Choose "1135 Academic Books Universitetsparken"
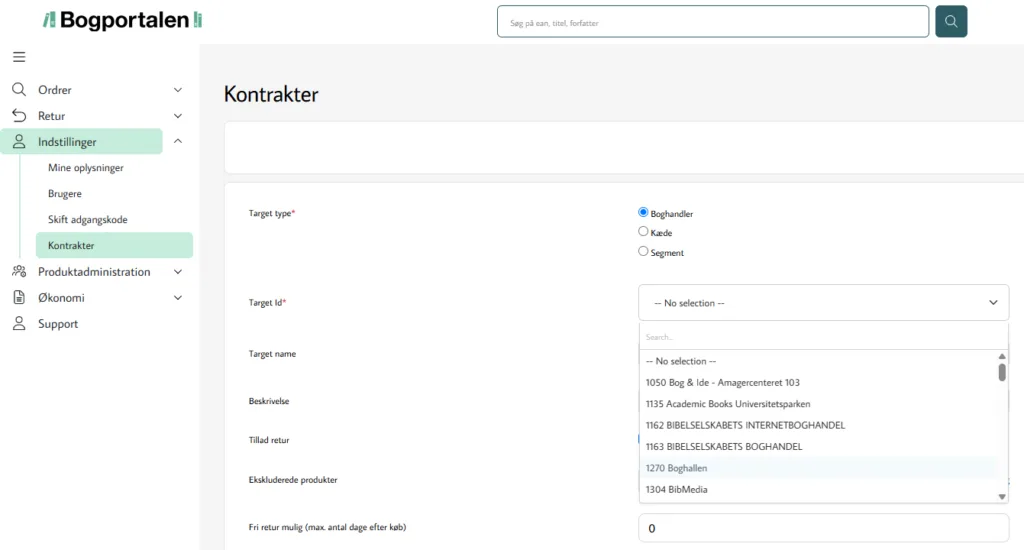The image size is (1024, 550). (x=819, y=404)
